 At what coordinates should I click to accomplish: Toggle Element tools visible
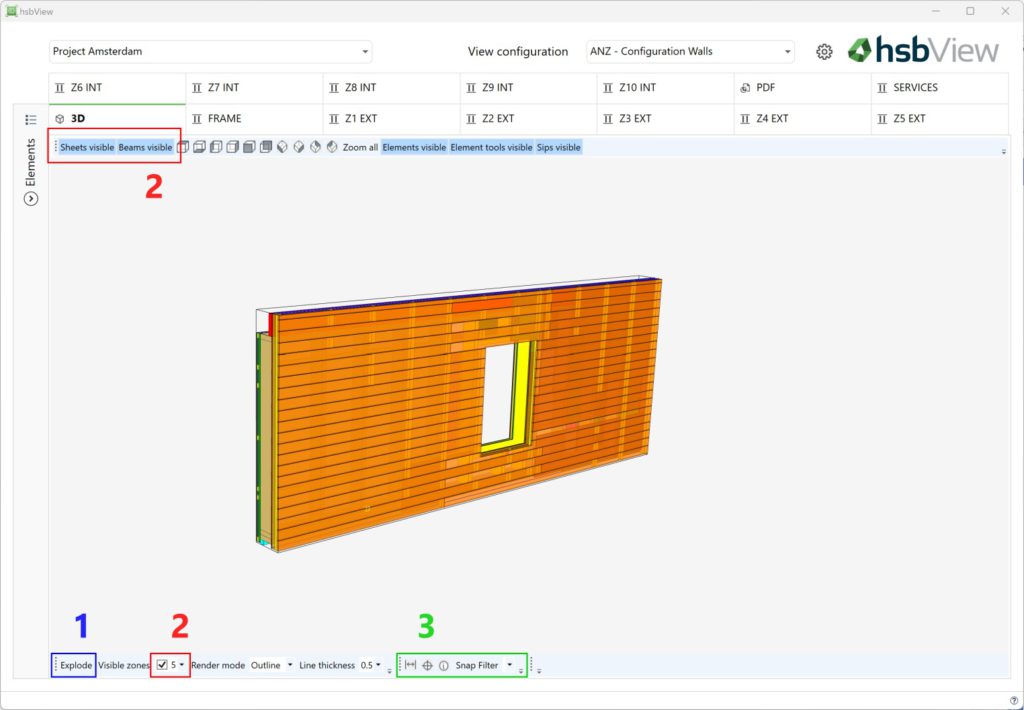coord(491,148)
